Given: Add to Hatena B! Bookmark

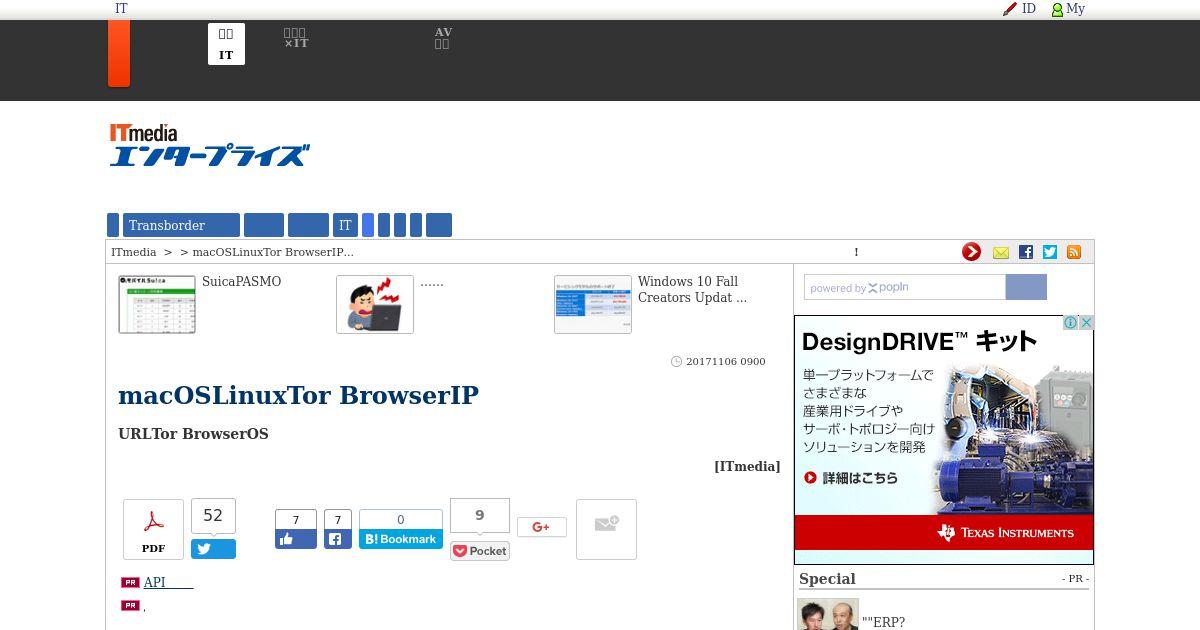Looking at the screenshot, I should click(401, 539).
